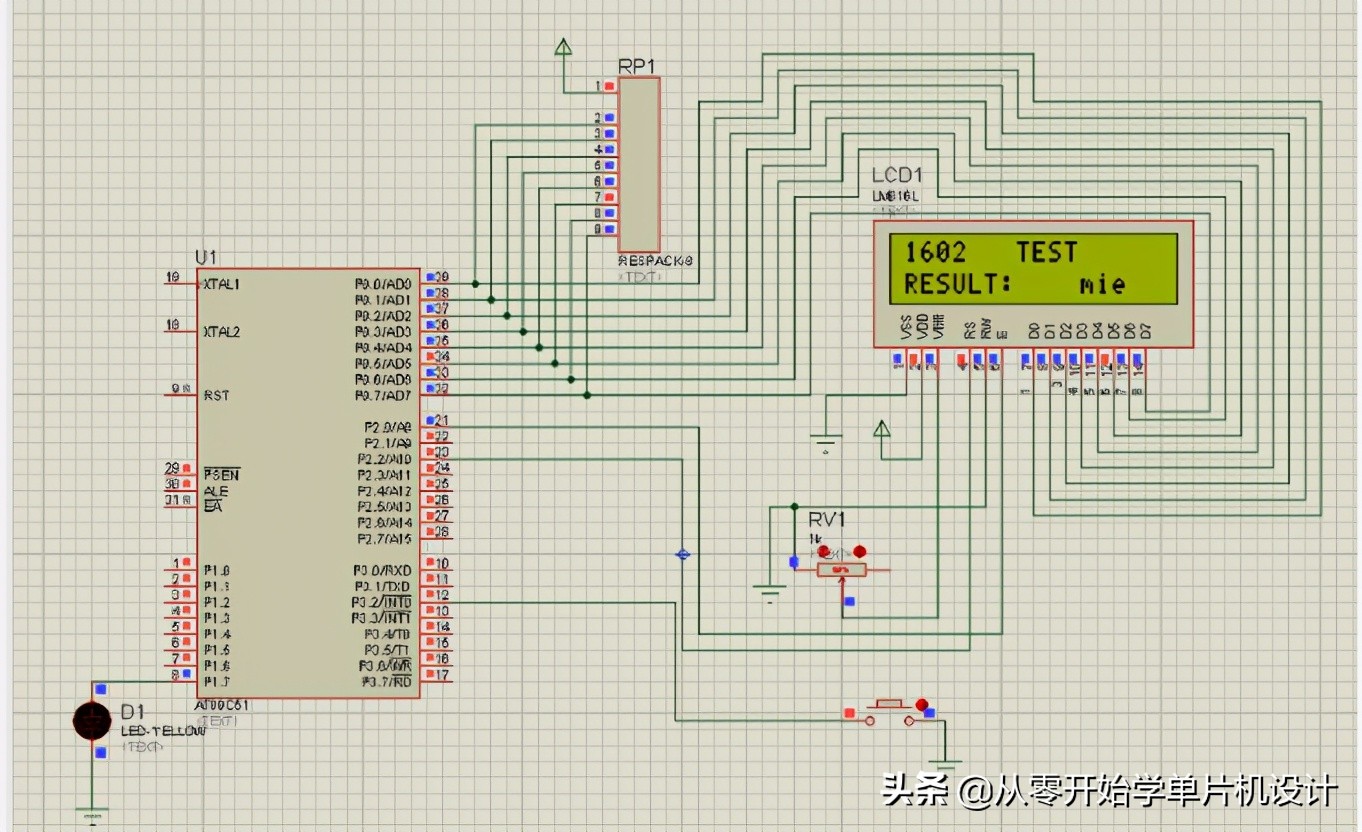This screenshot has width=1362, height=832.
Task: Click the power terminal arrow near the LCD wiring
Action: click(881, 427)
